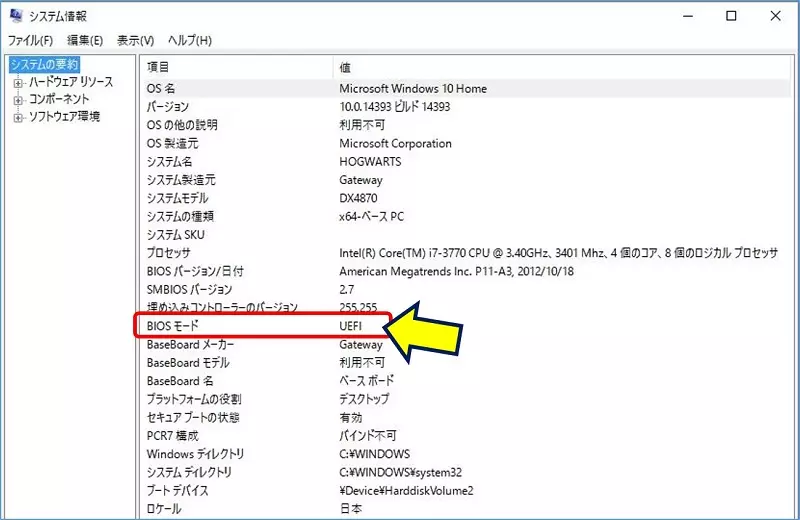This screenshot has height=520, width=800.
Task: Click the value HOGWARTS
Action: (370, 162)
